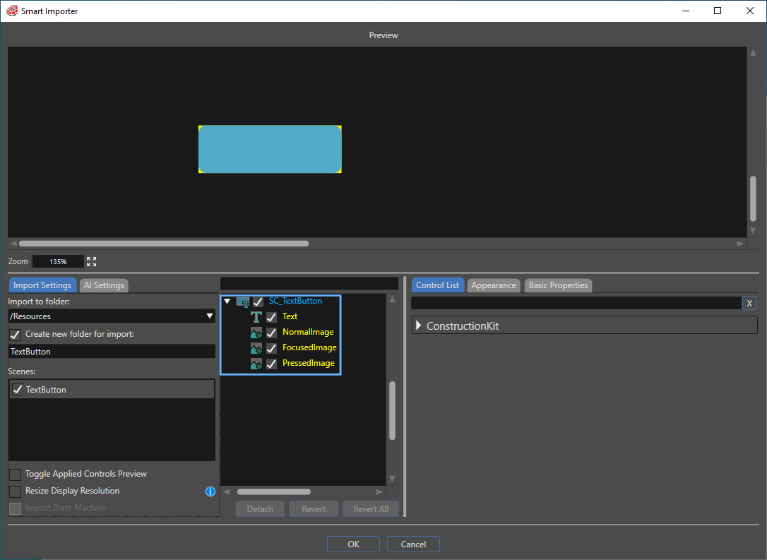The image size is (767, 560).
Task: Enable Toggle Applied Controls Preview
Action: 15,474
